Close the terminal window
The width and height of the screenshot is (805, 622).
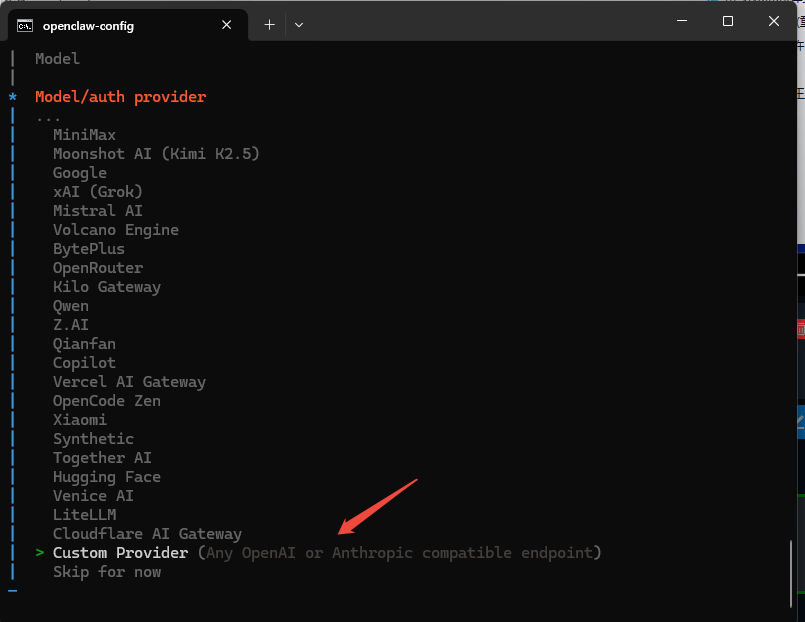(x=774, y=21)
